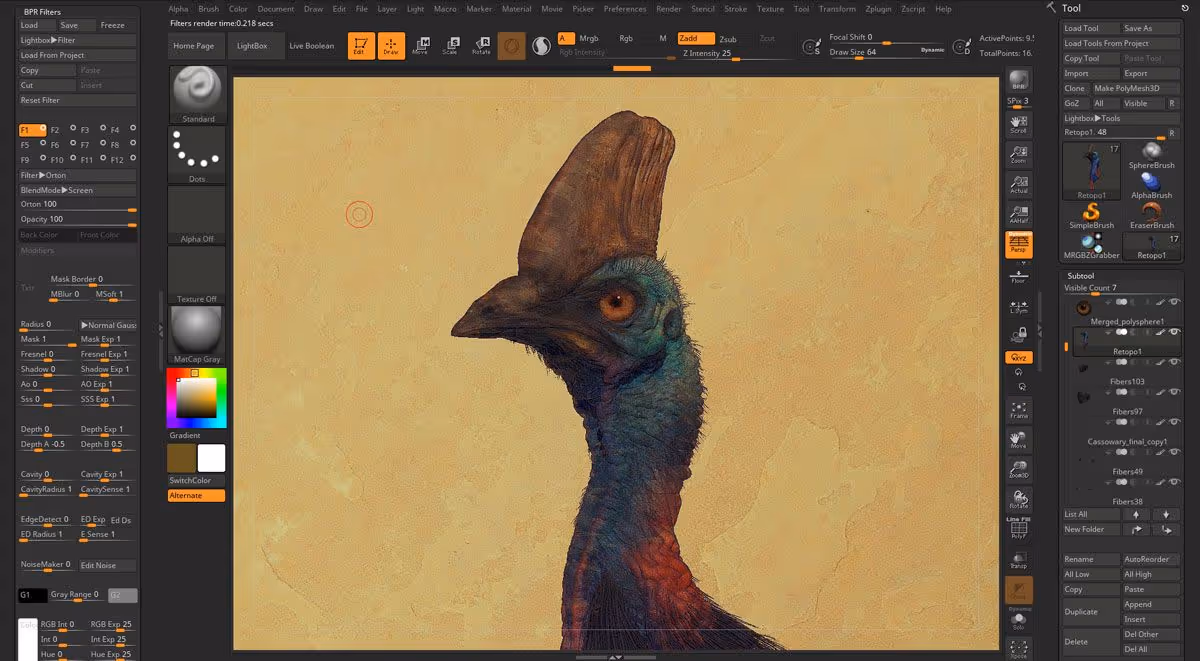
Task: Enable Zsub sculpt mode
Action: point(728,39)
